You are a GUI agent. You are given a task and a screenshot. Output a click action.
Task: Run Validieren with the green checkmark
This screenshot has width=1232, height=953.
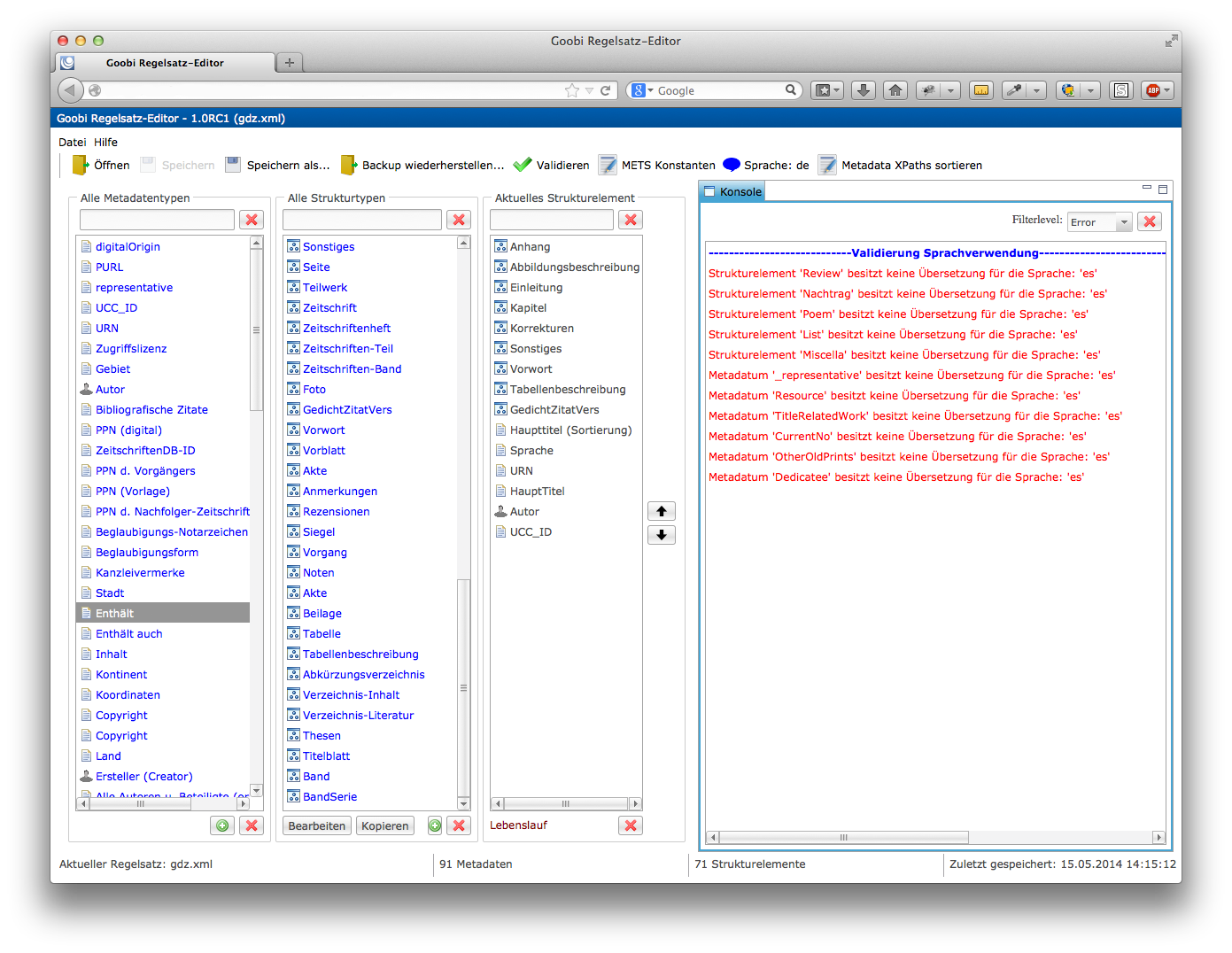523,165
